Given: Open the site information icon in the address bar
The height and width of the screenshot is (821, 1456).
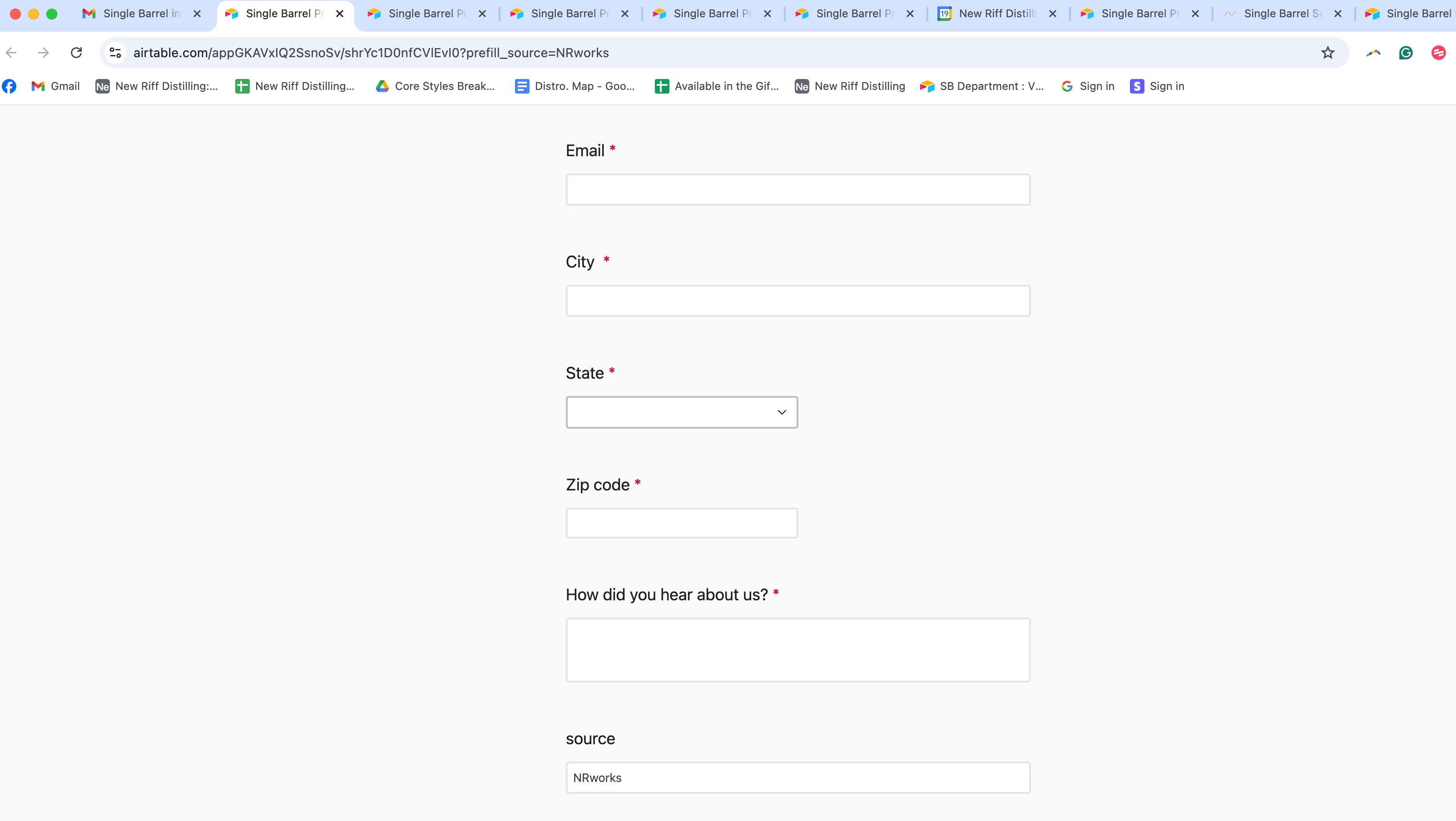Looking at the screenshot, I should 115,53.
